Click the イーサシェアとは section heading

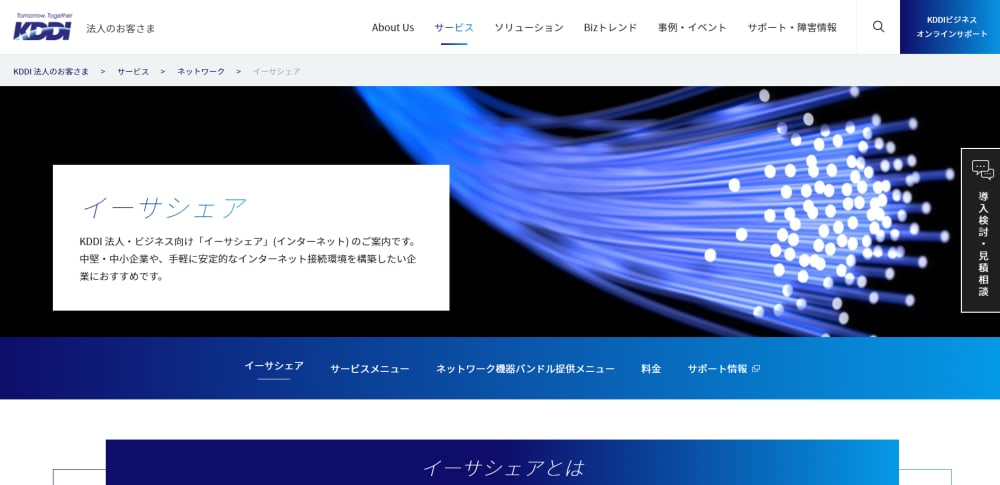(x=503, y=468)
